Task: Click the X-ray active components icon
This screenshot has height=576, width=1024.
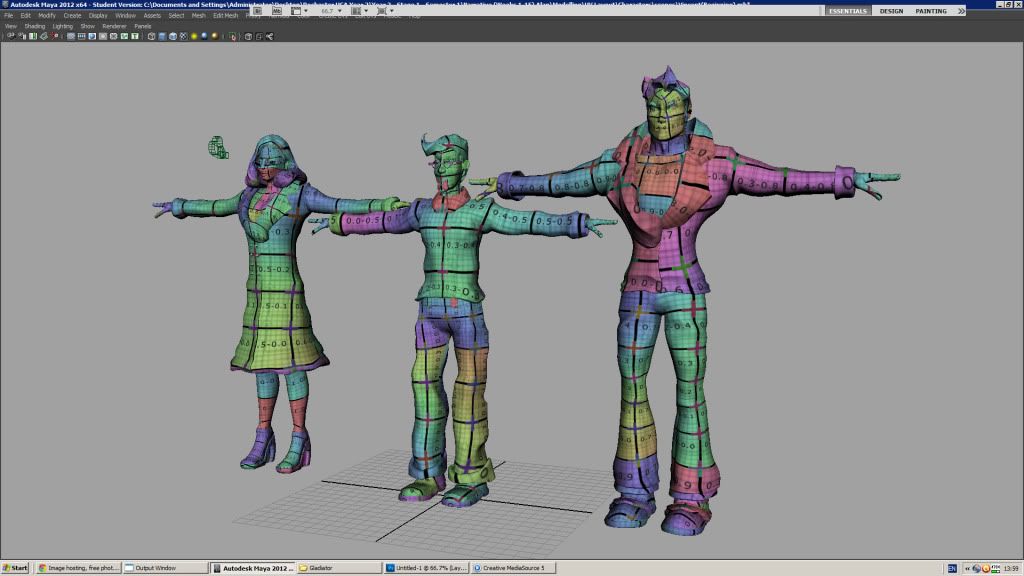Action: coord(259,37)
